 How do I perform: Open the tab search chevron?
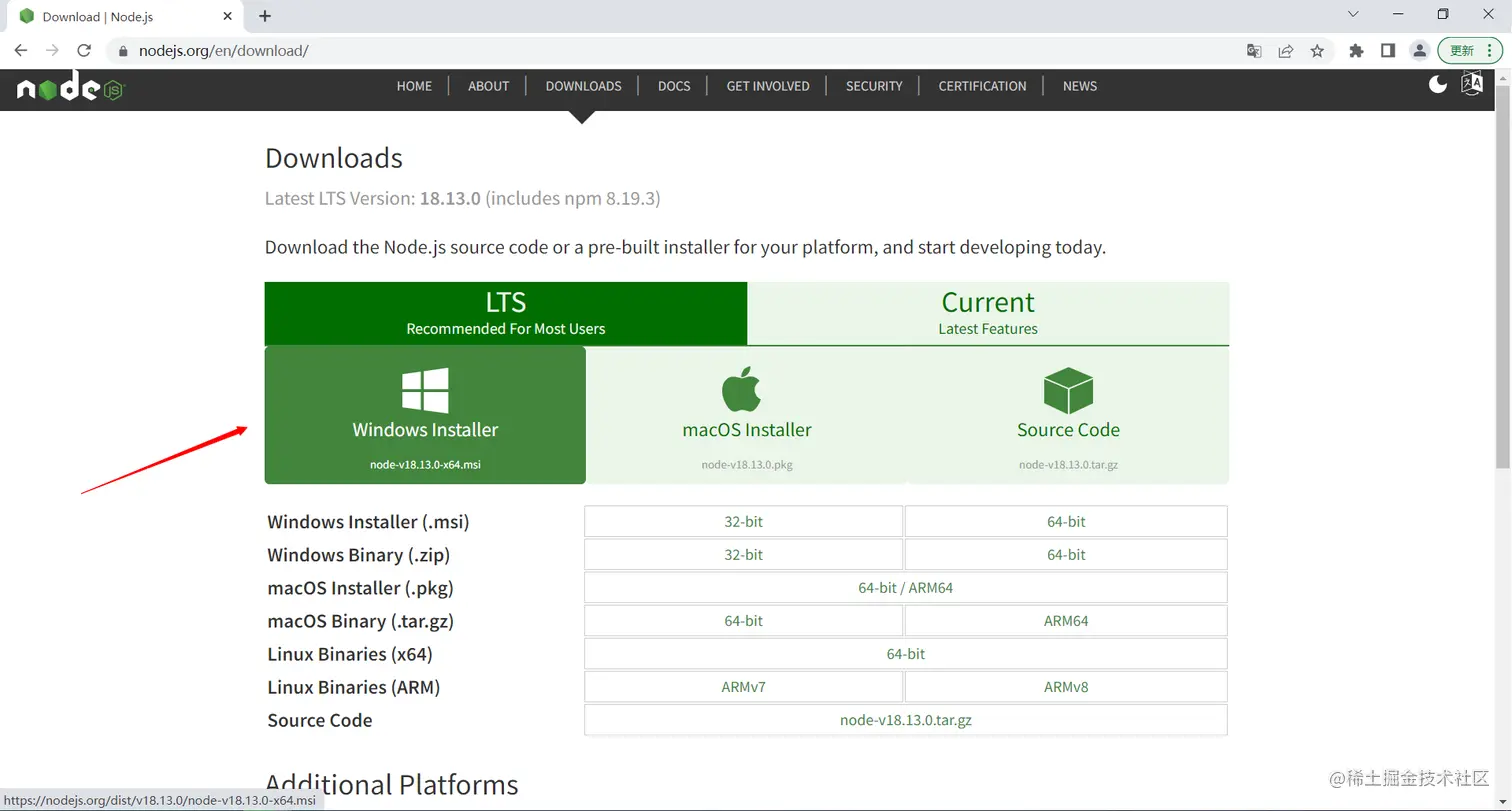point(1353,14)
